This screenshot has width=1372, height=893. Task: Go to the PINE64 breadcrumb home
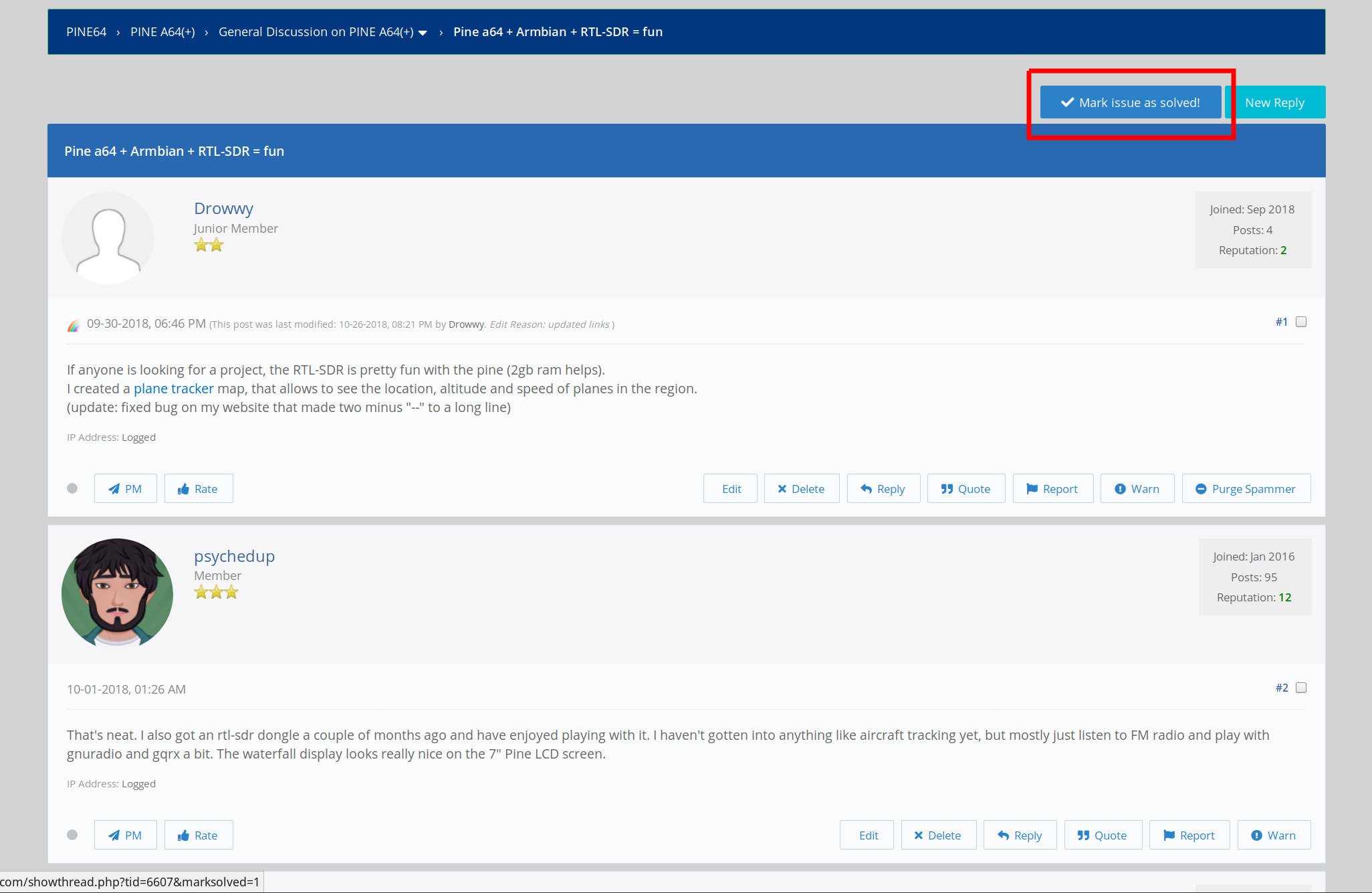click(x=86, y=32)
